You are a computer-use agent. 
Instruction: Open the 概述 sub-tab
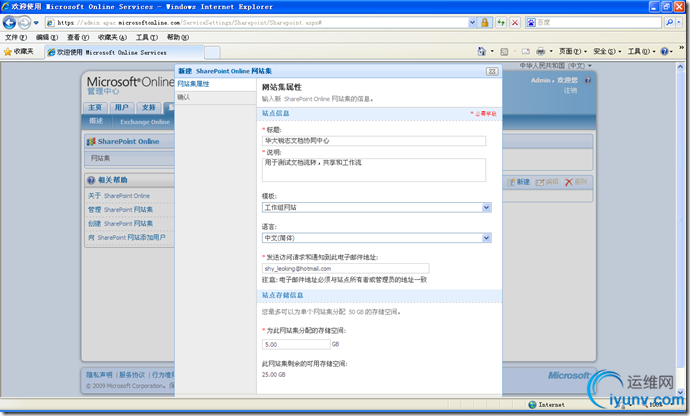[x=96, y=121]
